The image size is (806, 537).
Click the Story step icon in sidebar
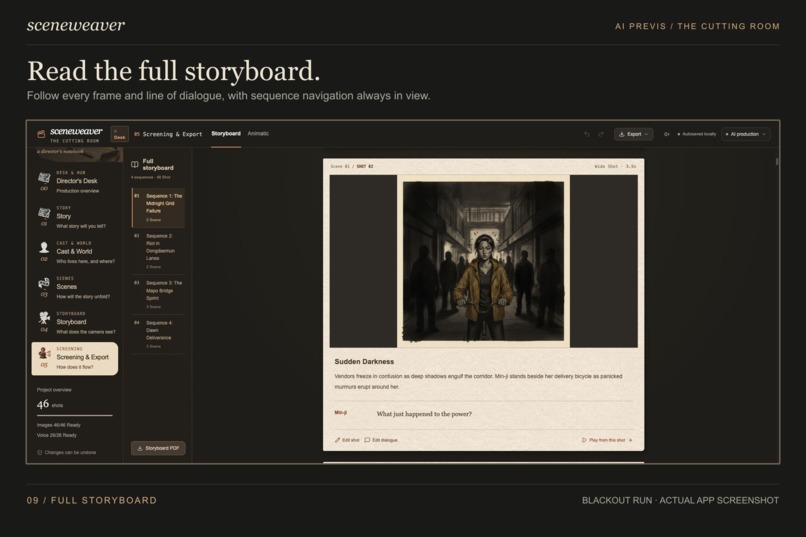(x=44, y=213)
